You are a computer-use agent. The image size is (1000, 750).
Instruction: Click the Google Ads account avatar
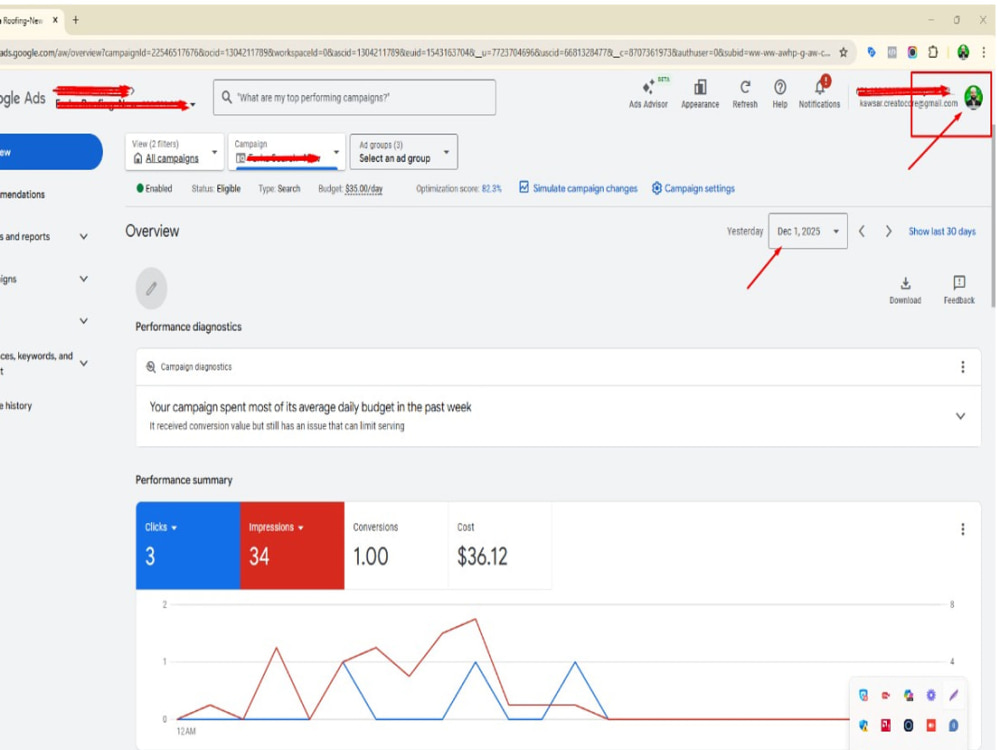coord(973,97)
